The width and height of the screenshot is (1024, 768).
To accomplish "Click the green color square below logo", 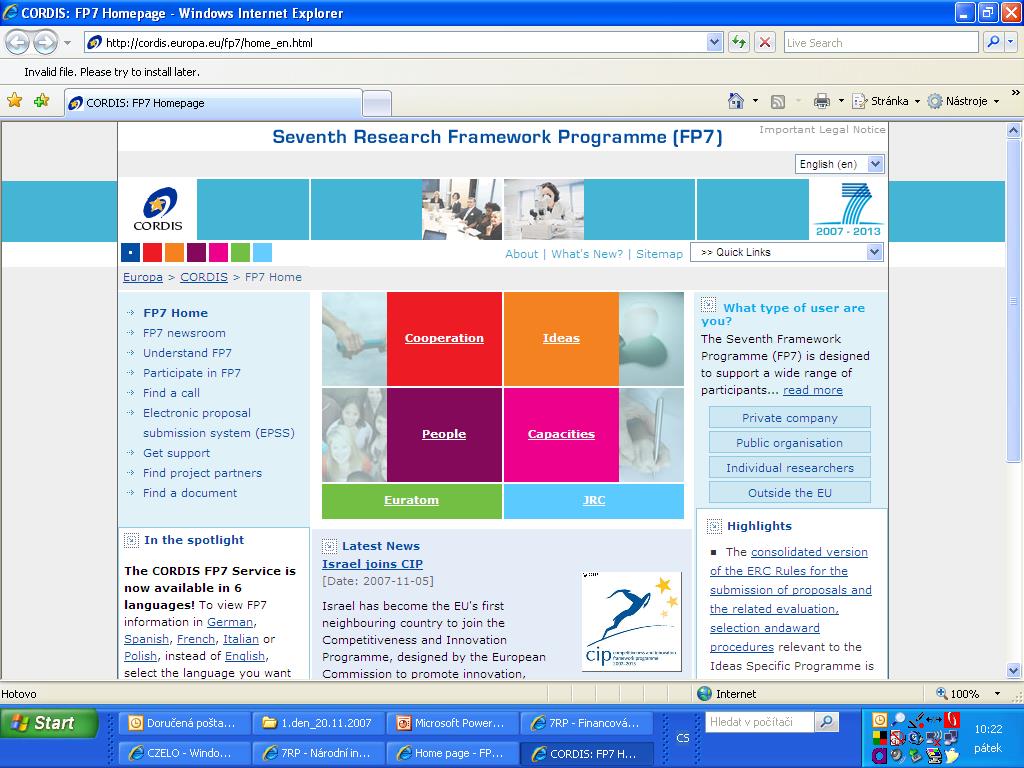I will [x=240, y=252].
